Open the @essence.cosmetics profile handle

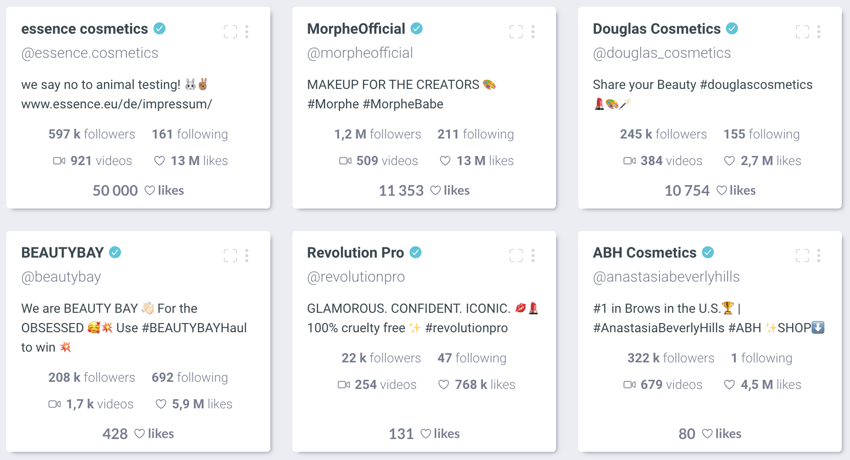pos(89,53)
